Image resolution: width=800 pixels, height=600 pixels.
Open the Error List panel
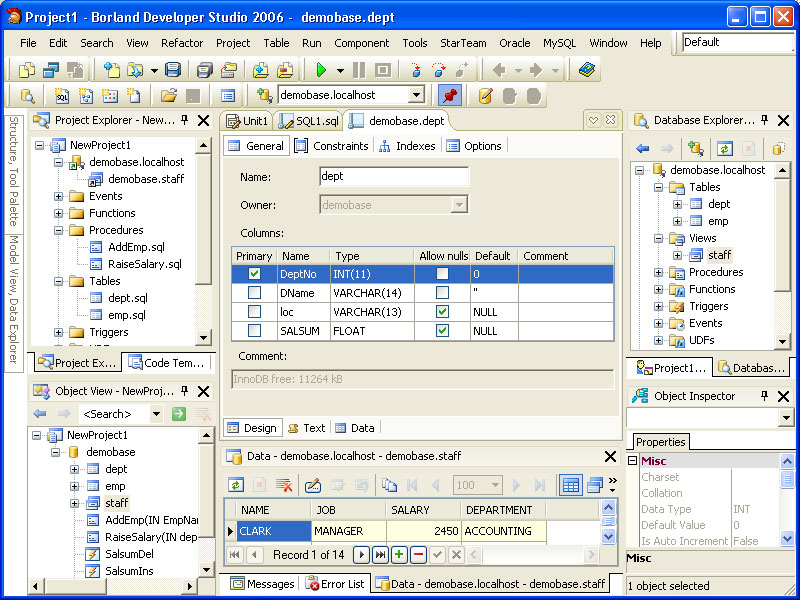(x=338, y=583)
